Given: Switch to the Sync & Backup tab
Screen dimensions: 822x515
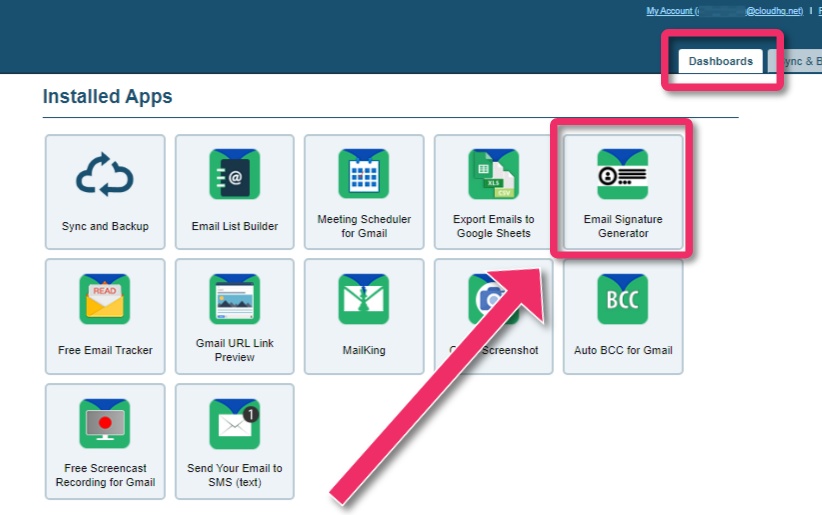Looking at the screenshot, I should click(x=795, y=61).
